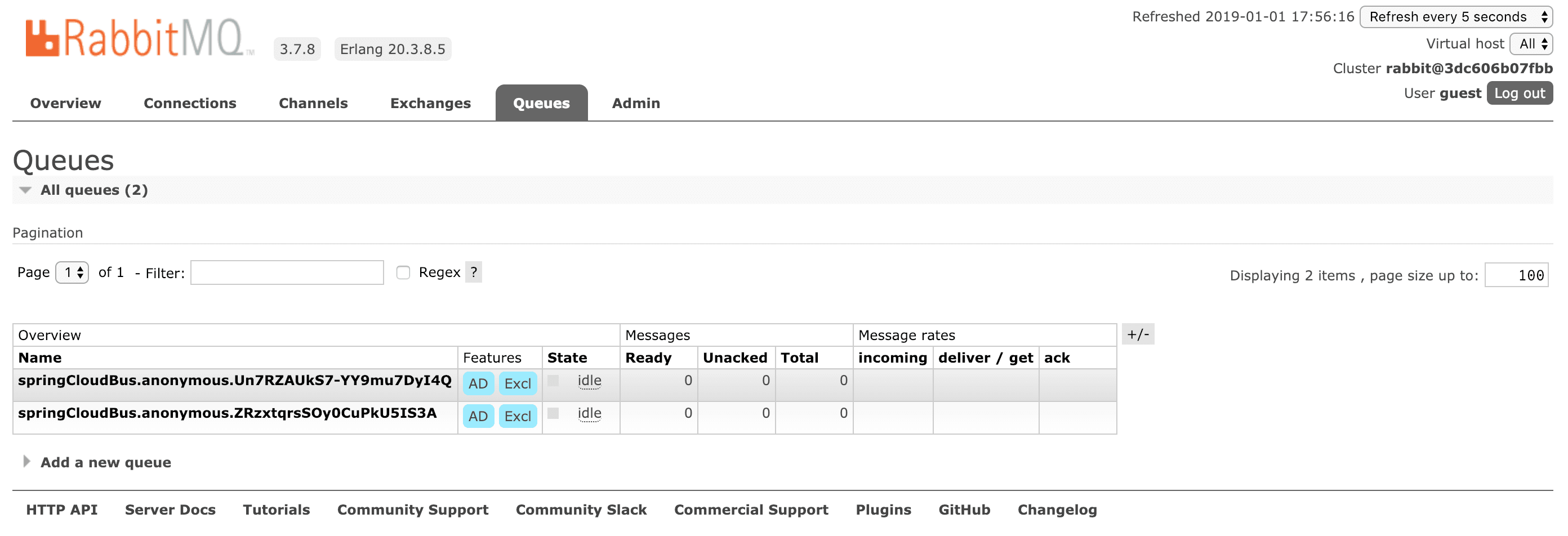
Task: Click the AD feature badge of first queue
Action: pos(477,383)
